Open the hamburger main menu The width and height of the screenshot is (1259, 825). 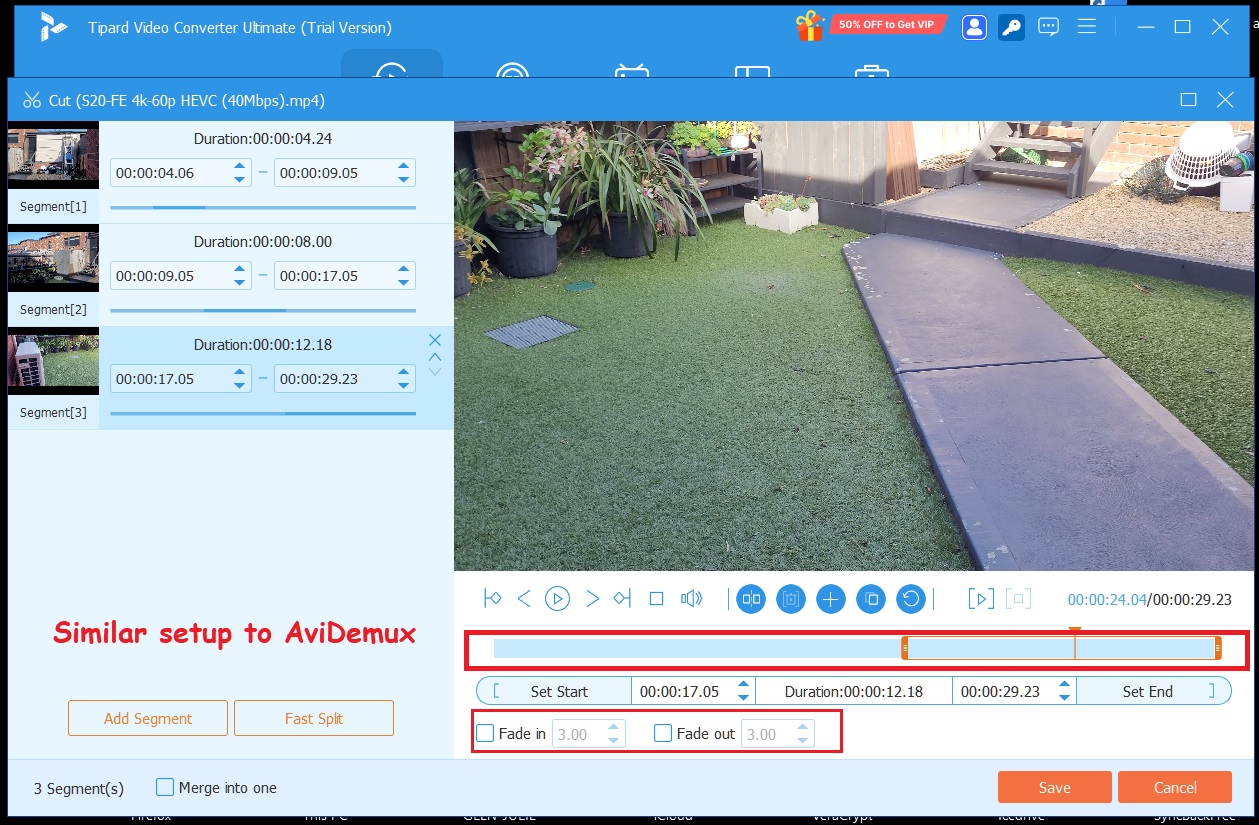click(x=1087, y=27)
